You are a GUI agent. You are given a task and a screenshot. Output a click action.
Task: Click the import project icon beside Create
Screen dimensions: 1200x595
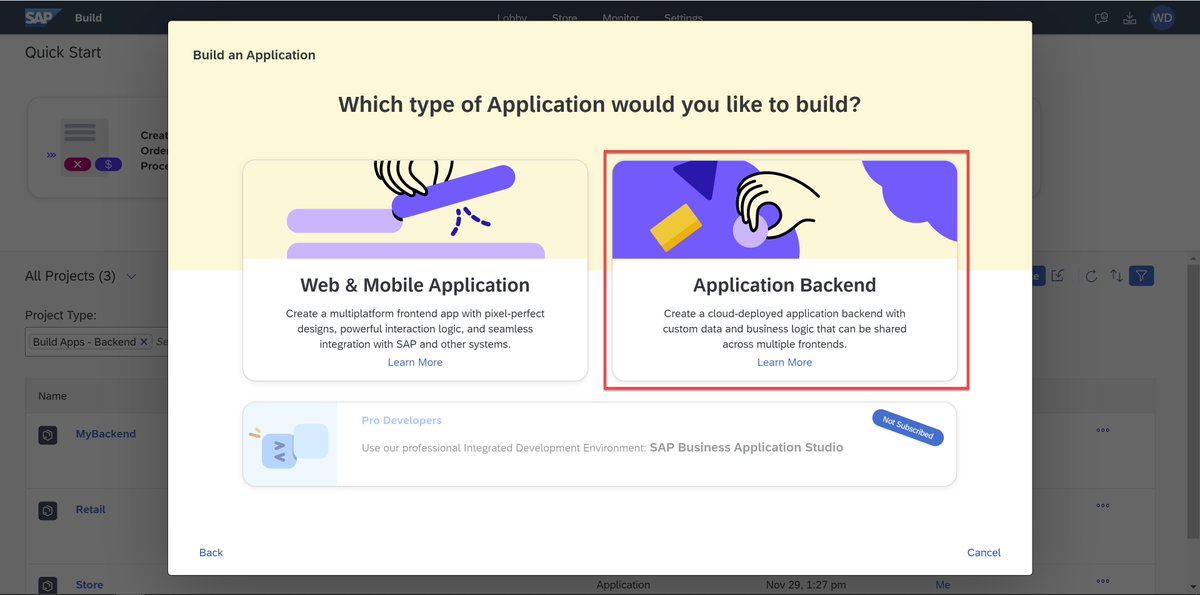pos(1059,276)
